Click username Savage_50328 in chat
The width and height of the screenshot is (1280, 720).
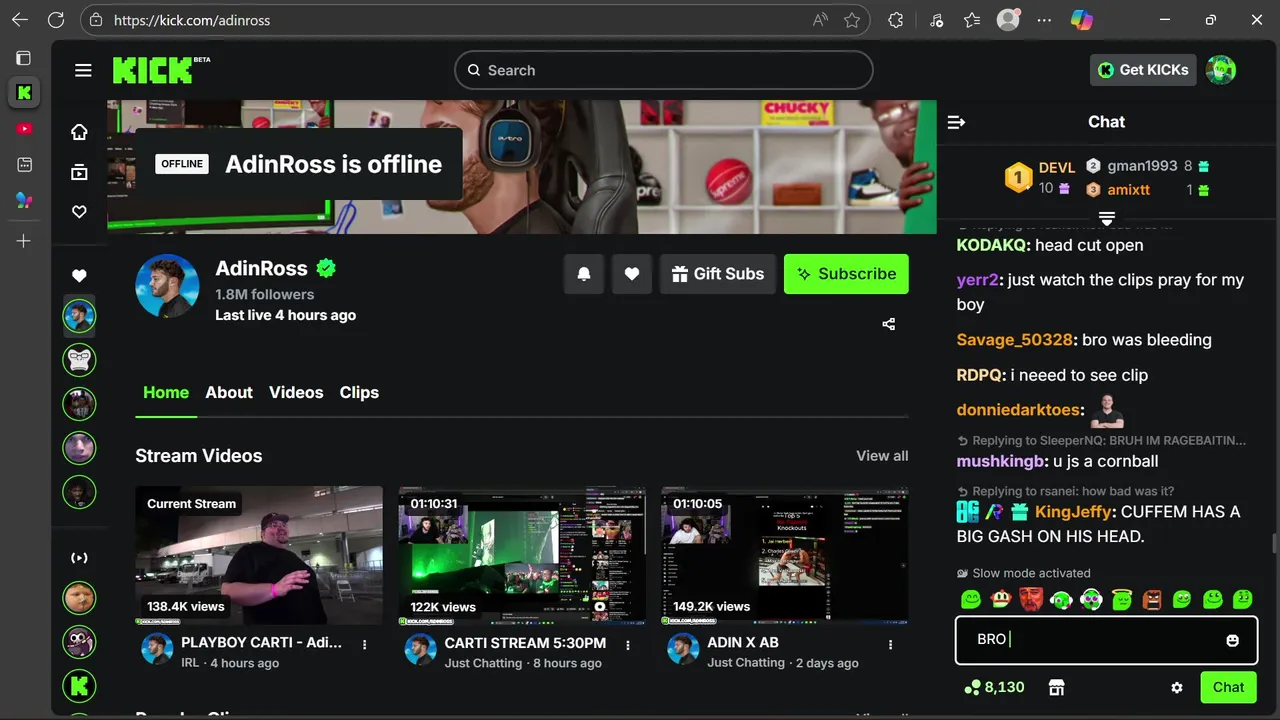(1015, 340)
